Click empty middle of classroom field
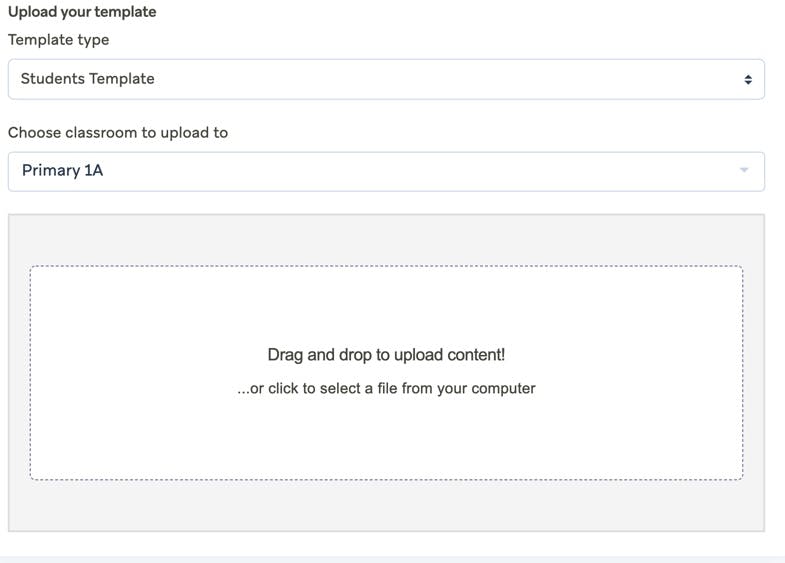This screenshot has width=785, height=563. coord(420,171)
